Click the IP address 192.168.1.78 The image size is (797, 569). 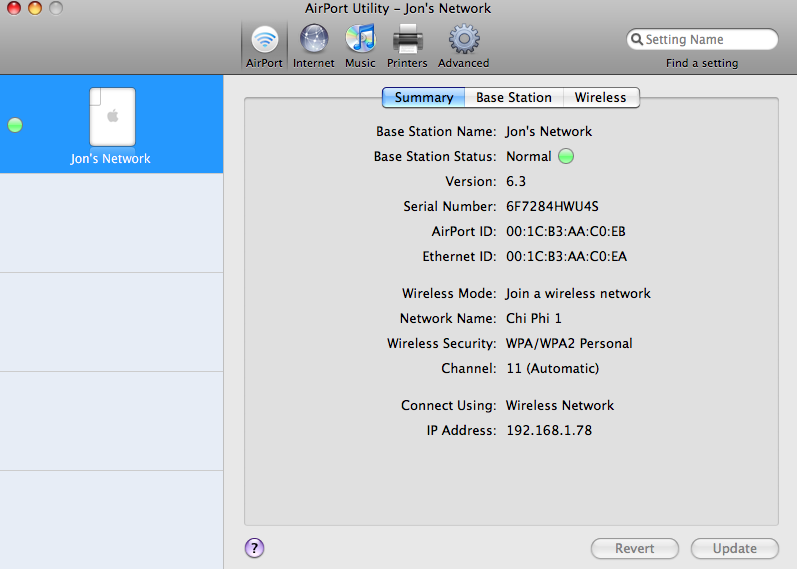[x=549, y=430]
